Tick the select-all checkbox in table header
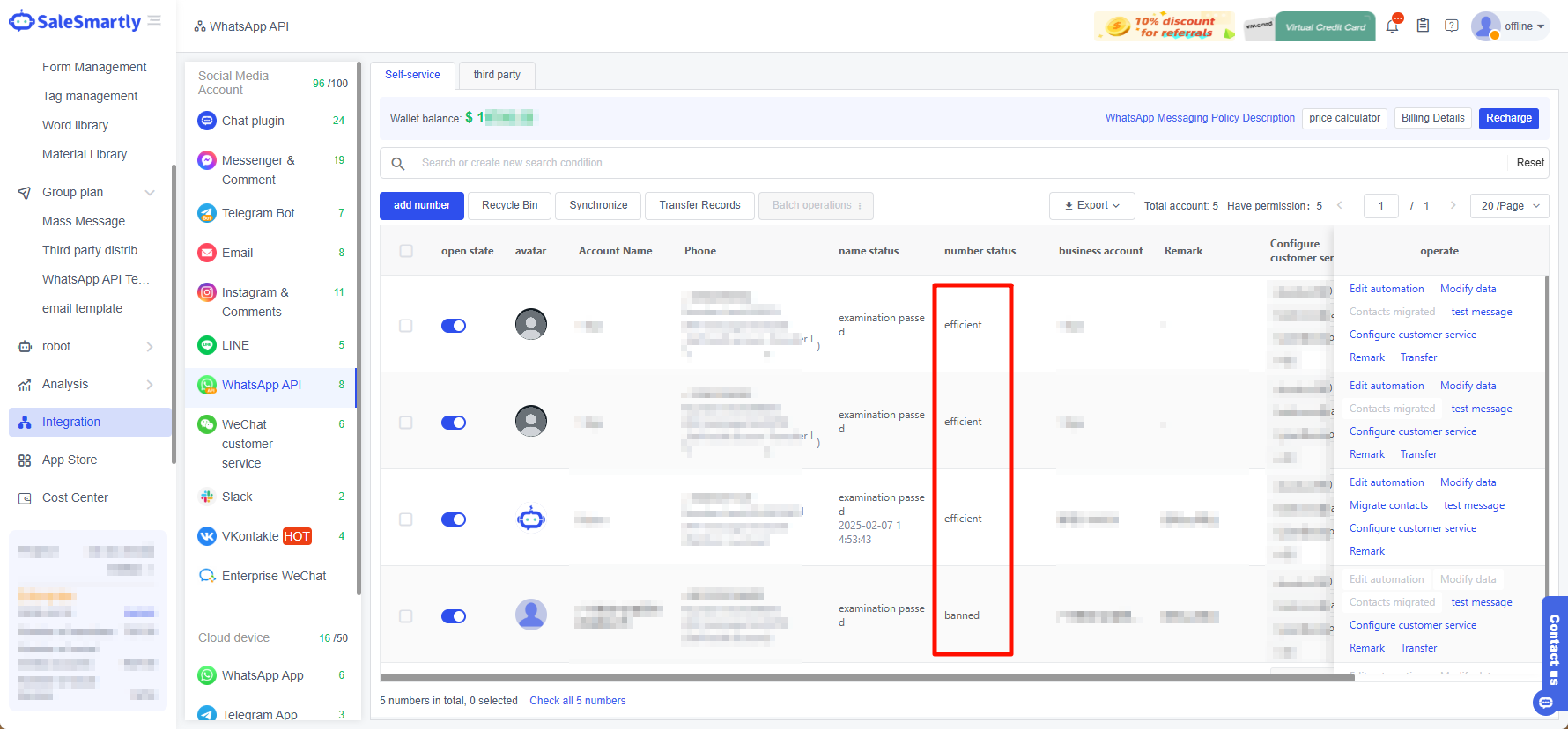 click(406, 251)
